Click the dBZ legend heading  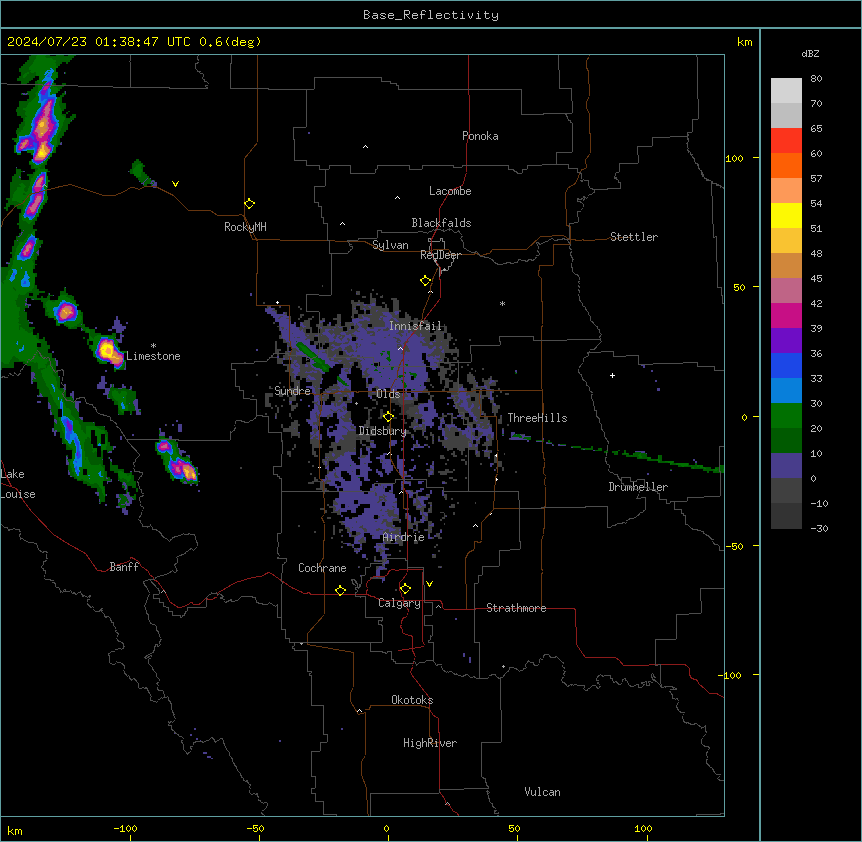pos(810,53)
